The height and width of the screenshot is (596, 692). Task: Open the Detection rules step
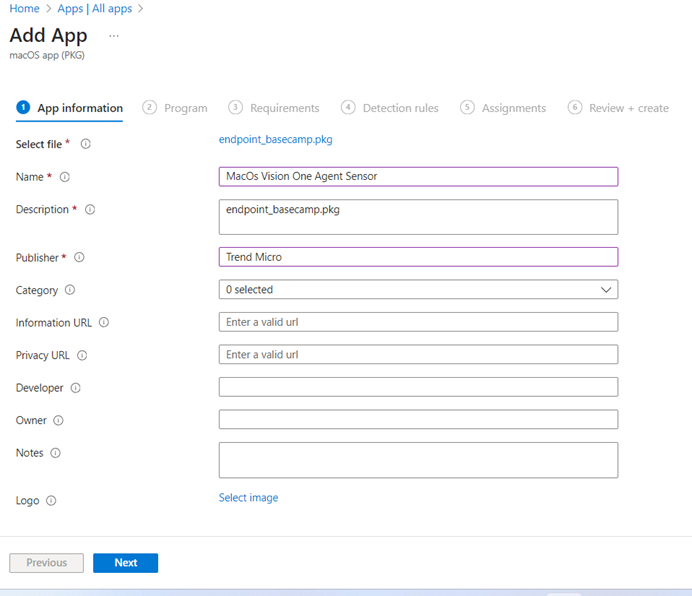tap(390, 108)
